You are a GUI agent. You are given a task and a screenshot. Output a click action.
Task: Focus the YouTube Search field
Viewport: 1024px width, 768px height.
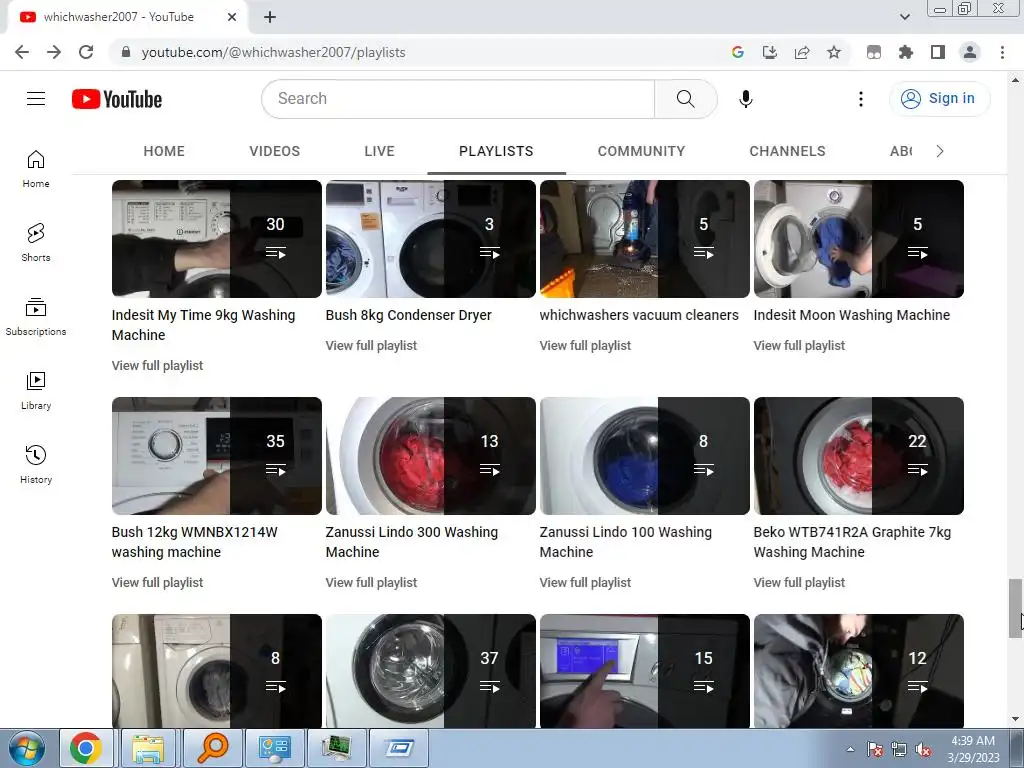[x=458, y=99]
